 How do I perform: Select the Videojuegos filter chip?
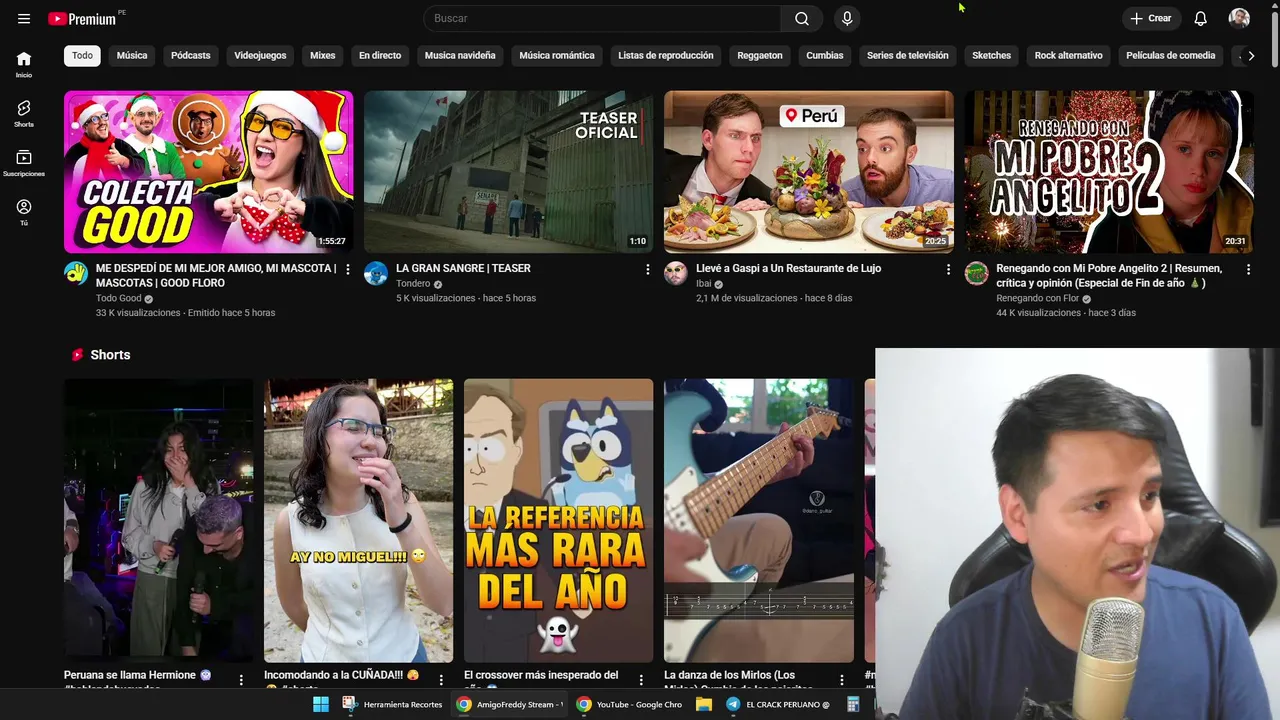tap(260, 55)
